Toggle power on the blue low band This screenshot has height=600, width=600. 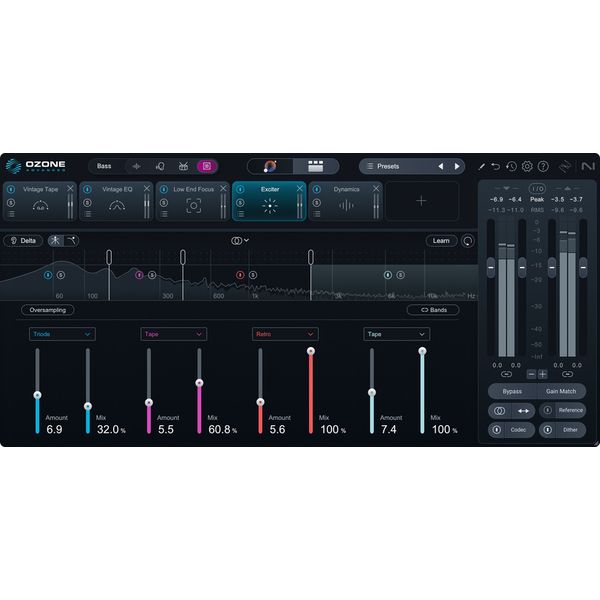pyautogui.click(x=48, y=275)
